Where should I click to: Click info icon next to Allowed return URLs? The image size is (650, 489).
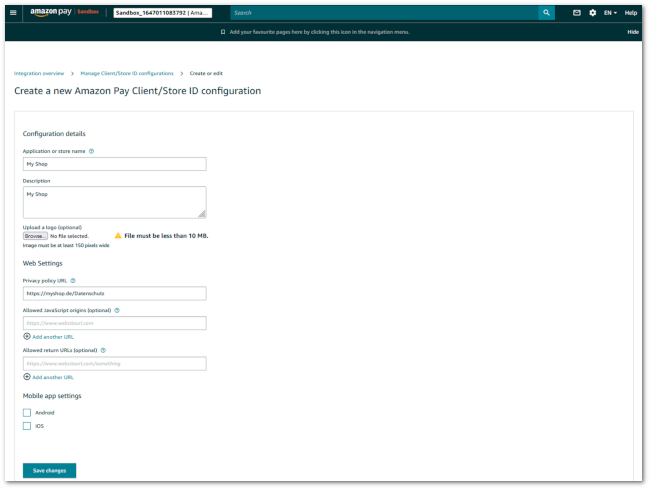click(x=103, y=350)
